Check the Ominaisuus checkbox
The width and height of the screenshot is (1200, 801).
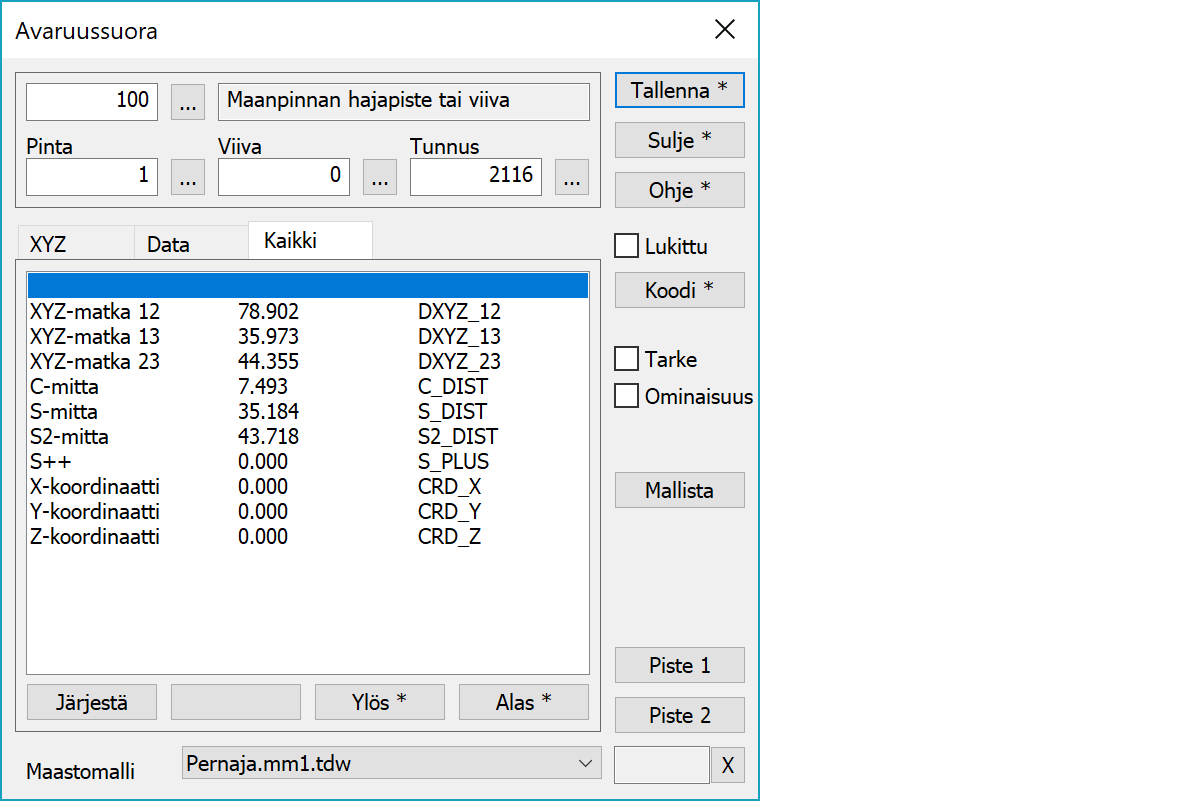coord(627,396)
